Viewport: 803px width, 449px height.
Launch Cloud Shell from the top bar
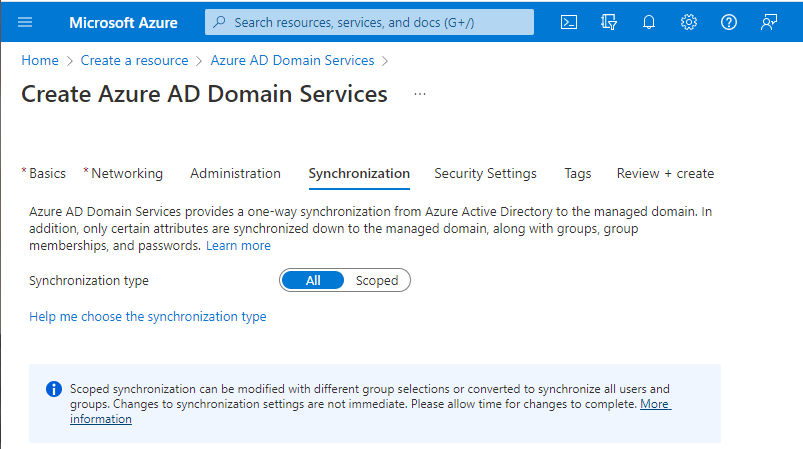pos(568,22)
